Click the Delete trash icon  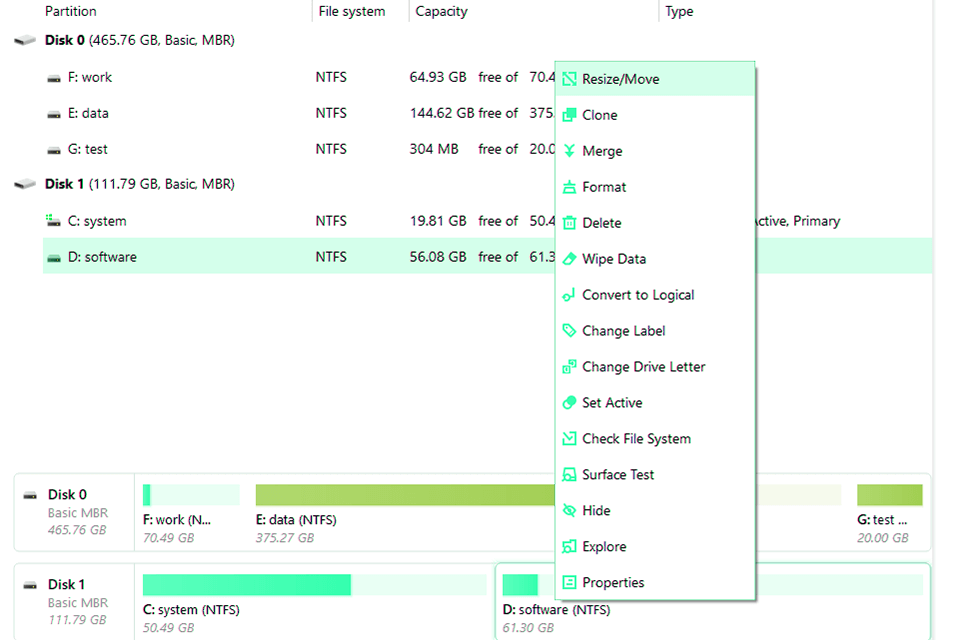tap(571, 222)
